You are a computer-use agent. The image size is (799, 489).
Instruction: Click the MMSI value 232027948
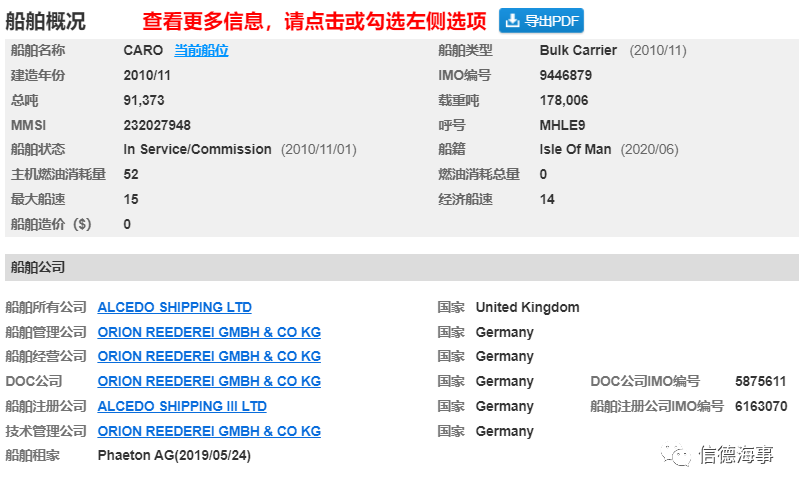157,125
